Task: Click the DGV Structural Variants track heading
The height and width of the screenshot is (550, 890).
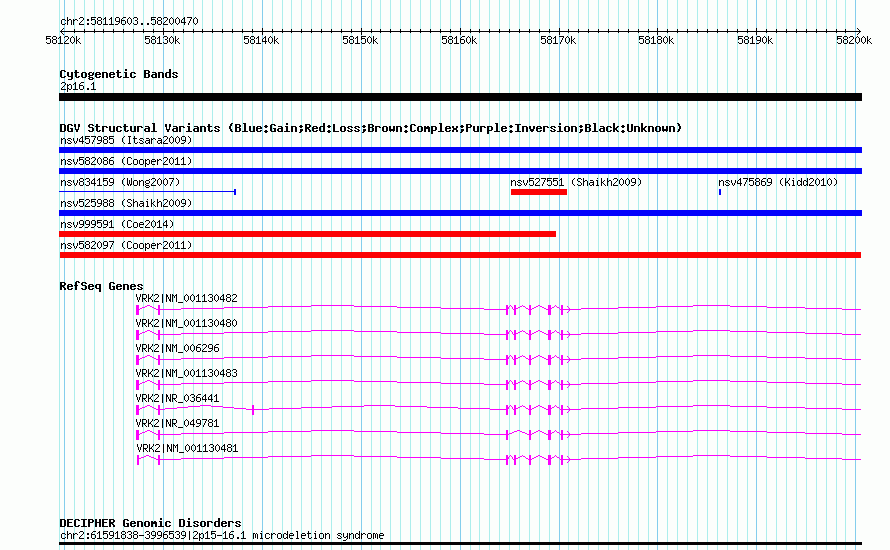Action: (x=371, y=128)
